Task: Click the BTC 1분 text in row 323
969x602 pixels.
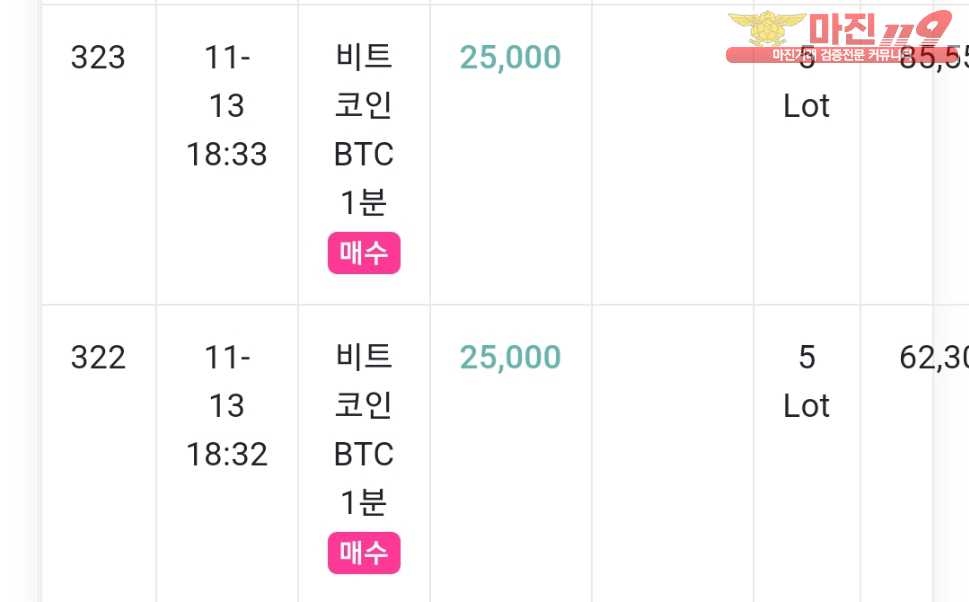Action: [364, 178]
